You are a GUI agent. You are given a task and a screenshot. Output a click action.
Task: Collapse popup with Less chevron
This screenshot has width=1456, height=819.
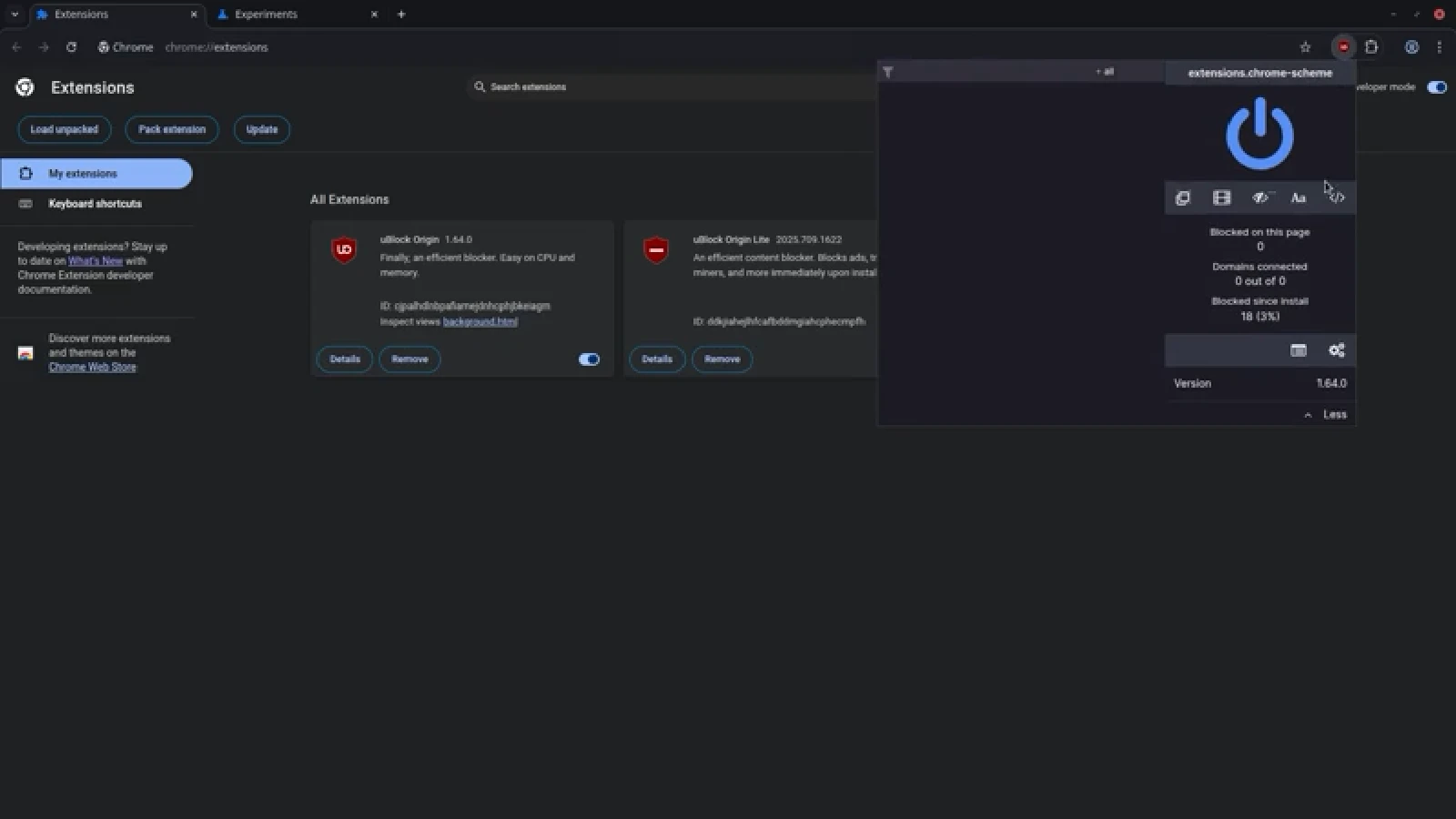point(1325,414)
